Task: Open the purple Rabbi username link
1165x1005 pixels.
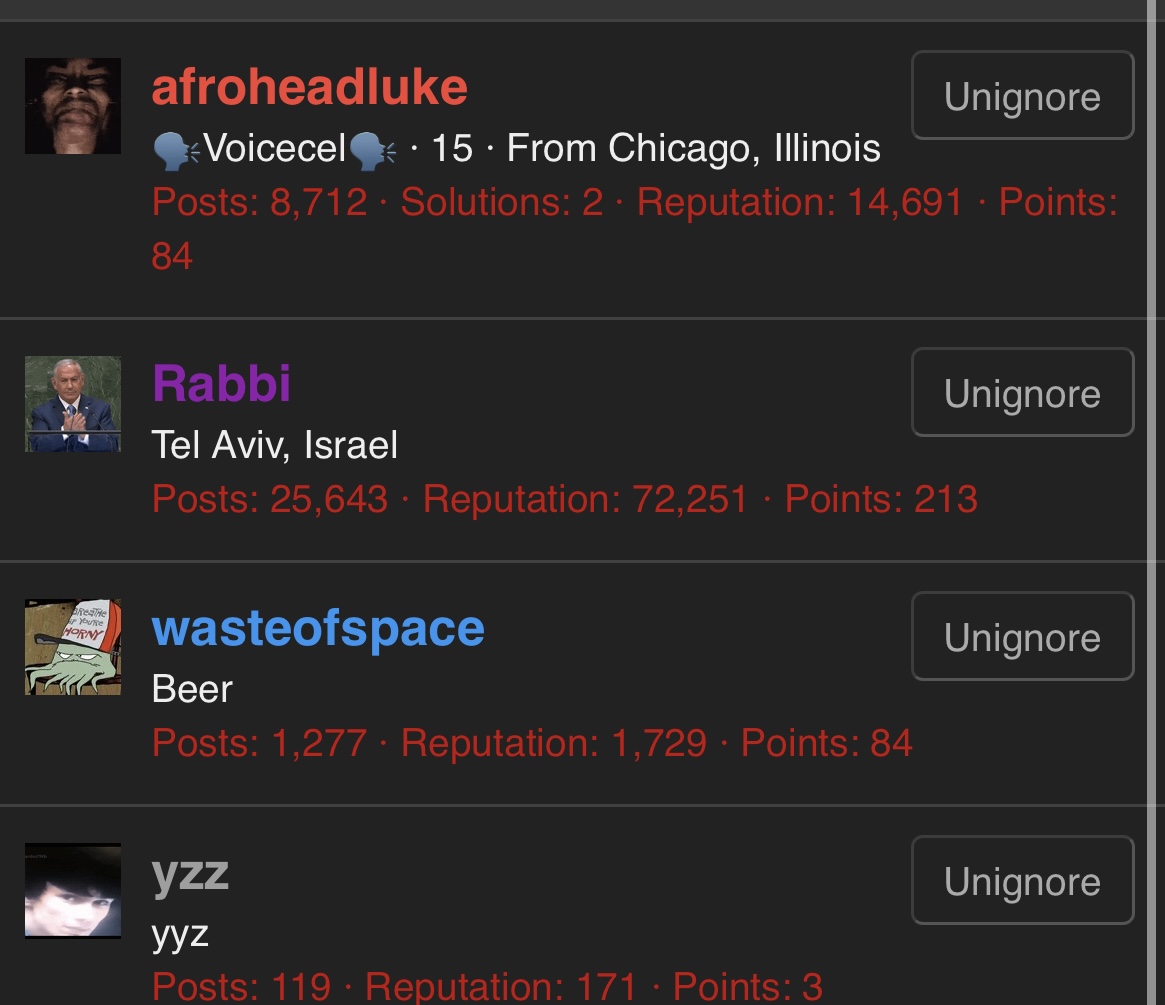Action: 221,384
